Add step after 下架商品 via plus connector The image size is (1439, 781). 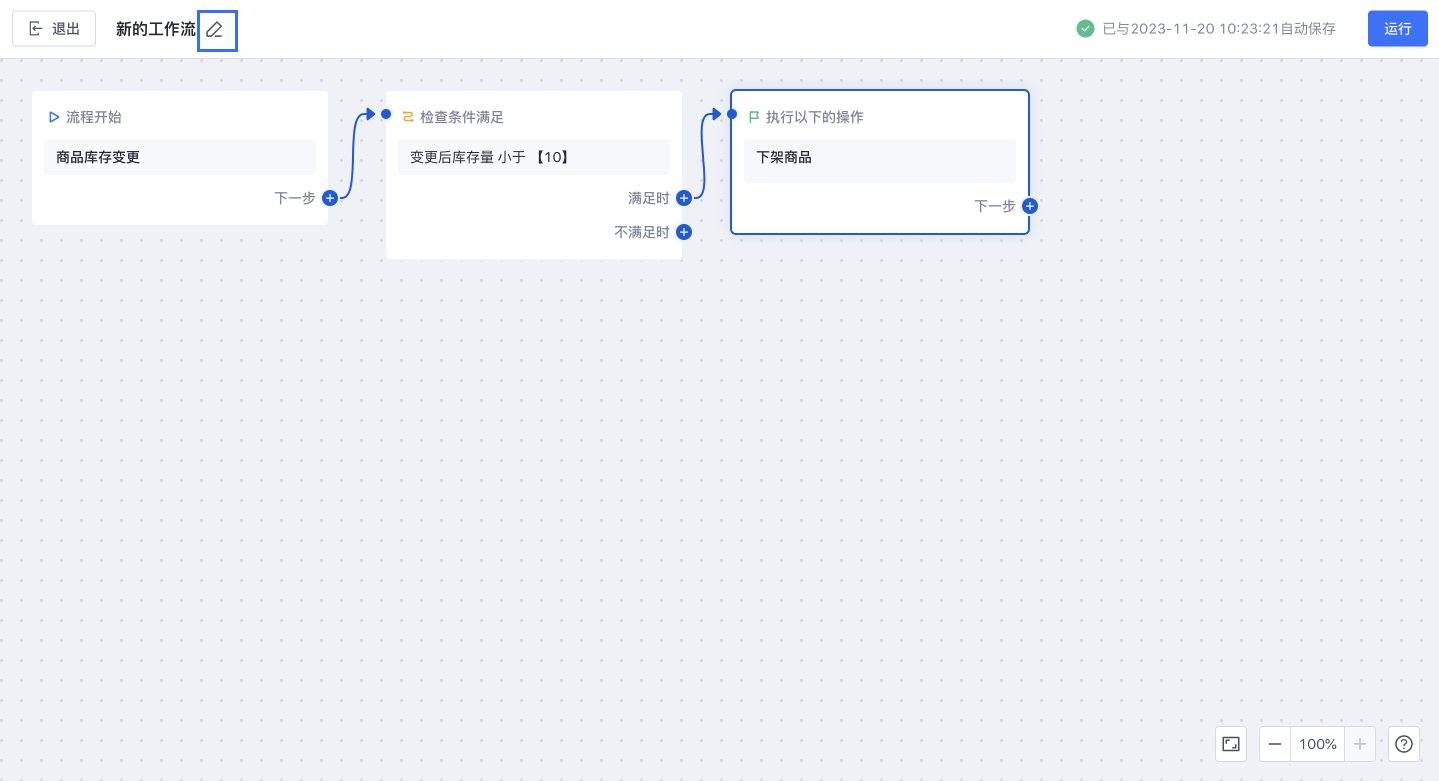tap(1030, 206)
